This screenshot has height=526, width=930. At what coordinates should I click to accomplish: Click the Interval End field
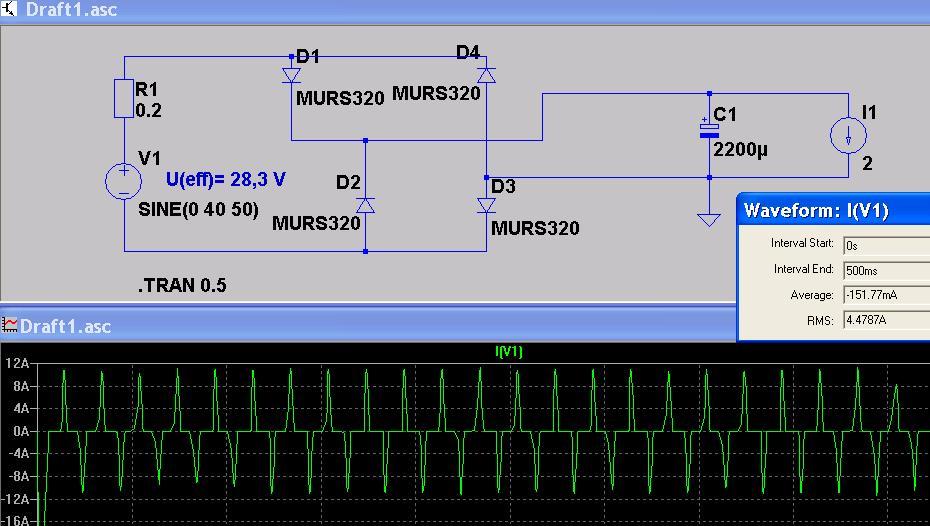pos(887,270)
